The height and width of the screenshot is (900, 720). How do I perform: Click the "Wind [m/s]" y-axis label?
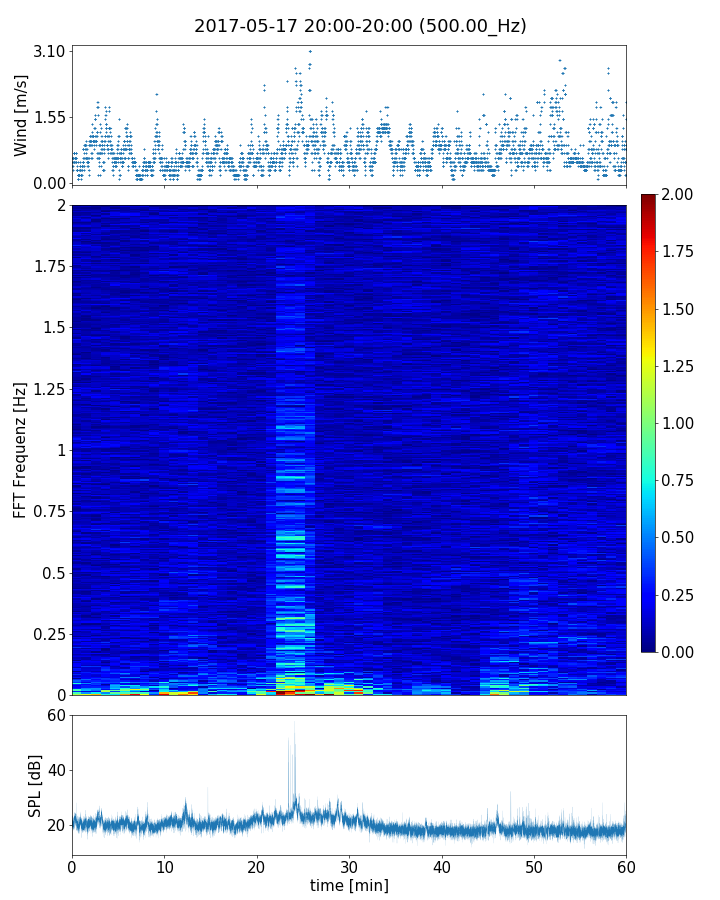(x=21, y=115)
